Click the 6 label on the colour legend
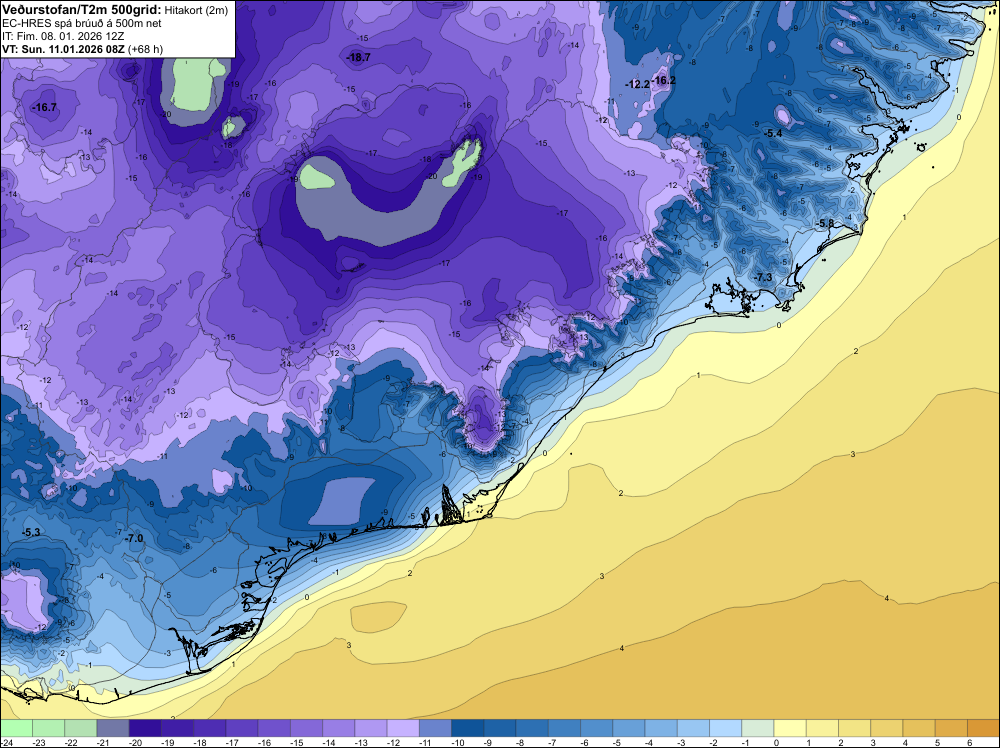 click(967, 742)
